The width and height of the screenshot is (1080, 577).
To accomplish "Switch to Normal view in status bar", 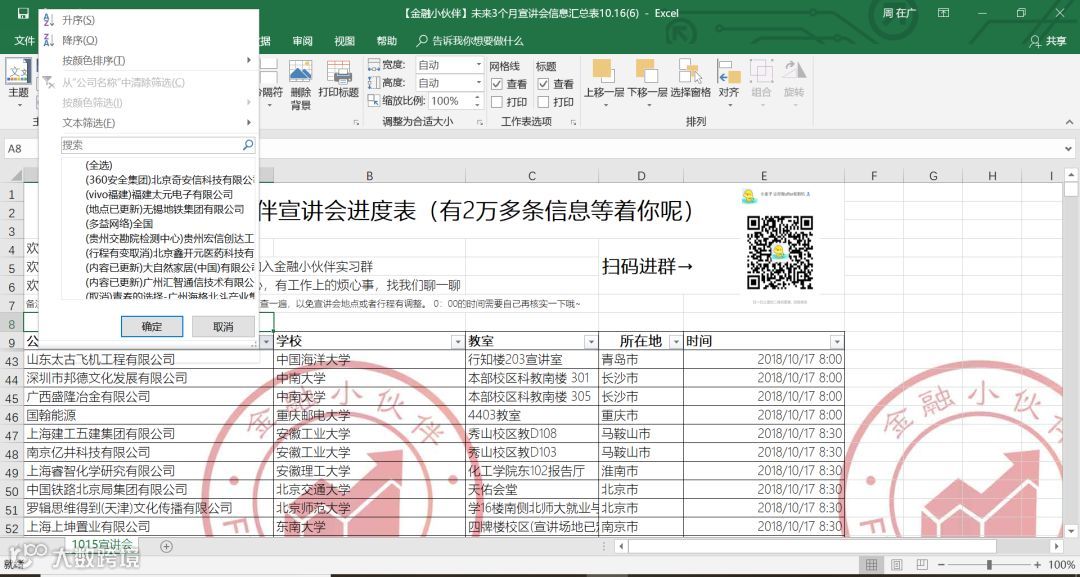I will click(871, 565).
